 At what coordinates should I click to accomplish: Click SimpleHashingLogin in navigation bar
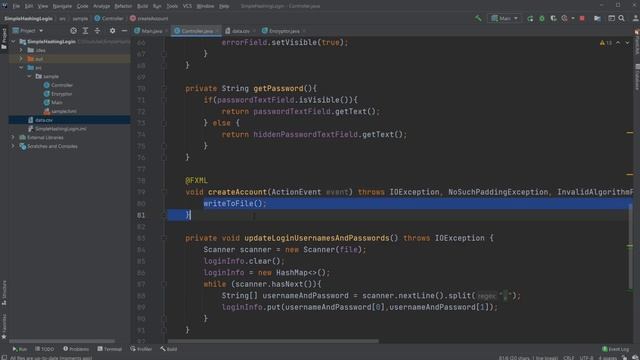[28, 18]
